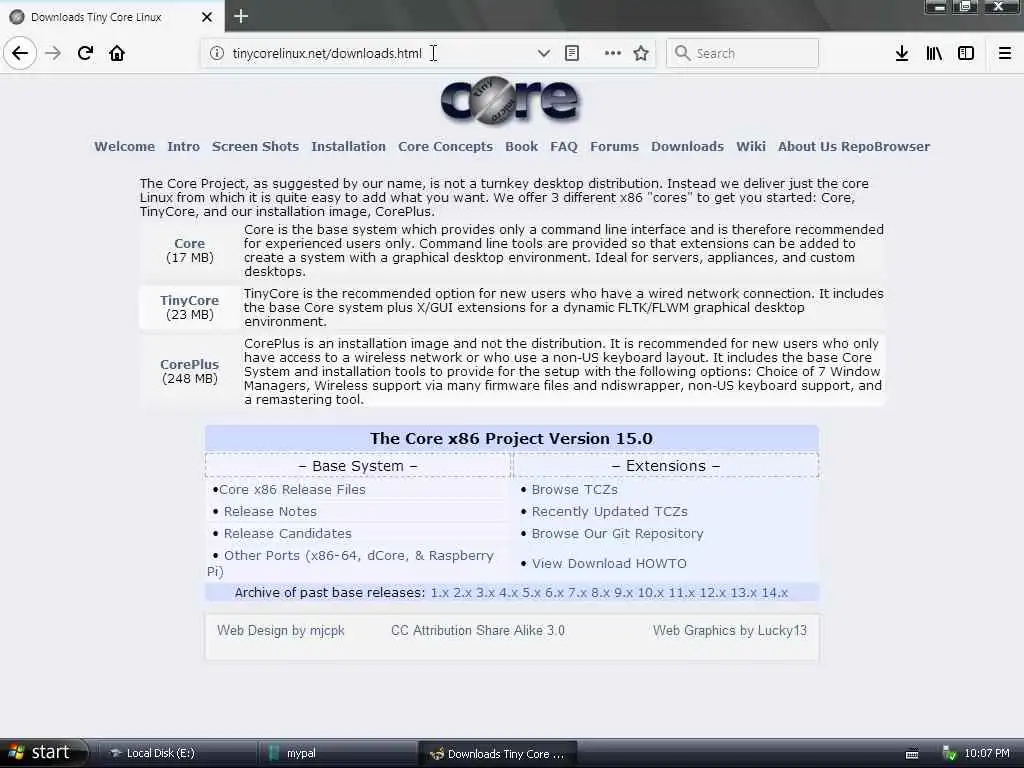This screenshot has width=1024, height=768.
Task: Open the 5.x archive release
Action: coord(532,593)
